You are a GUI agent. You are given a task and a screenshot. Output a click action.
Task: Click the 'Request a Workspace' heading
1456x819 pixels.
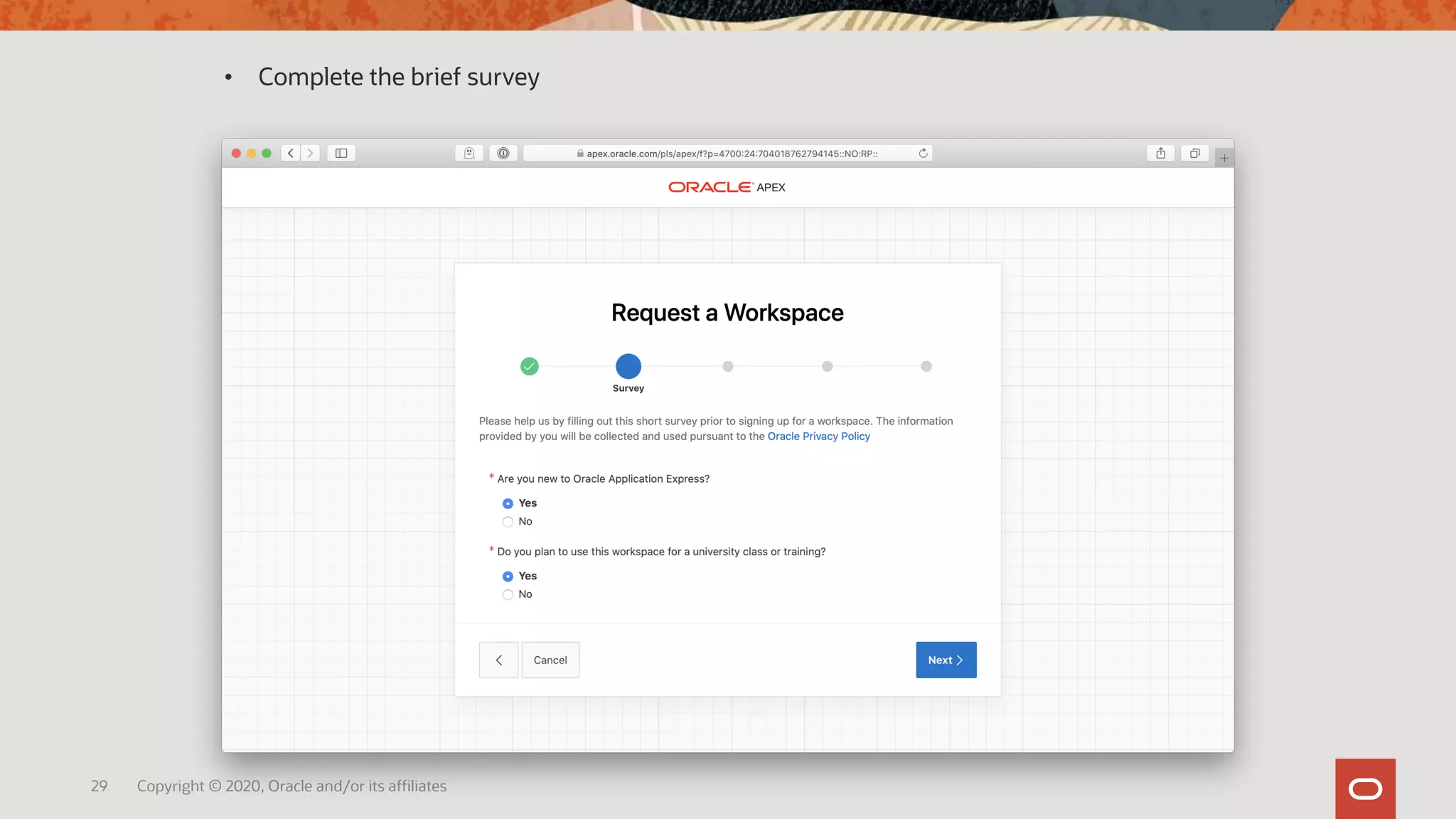727,313
